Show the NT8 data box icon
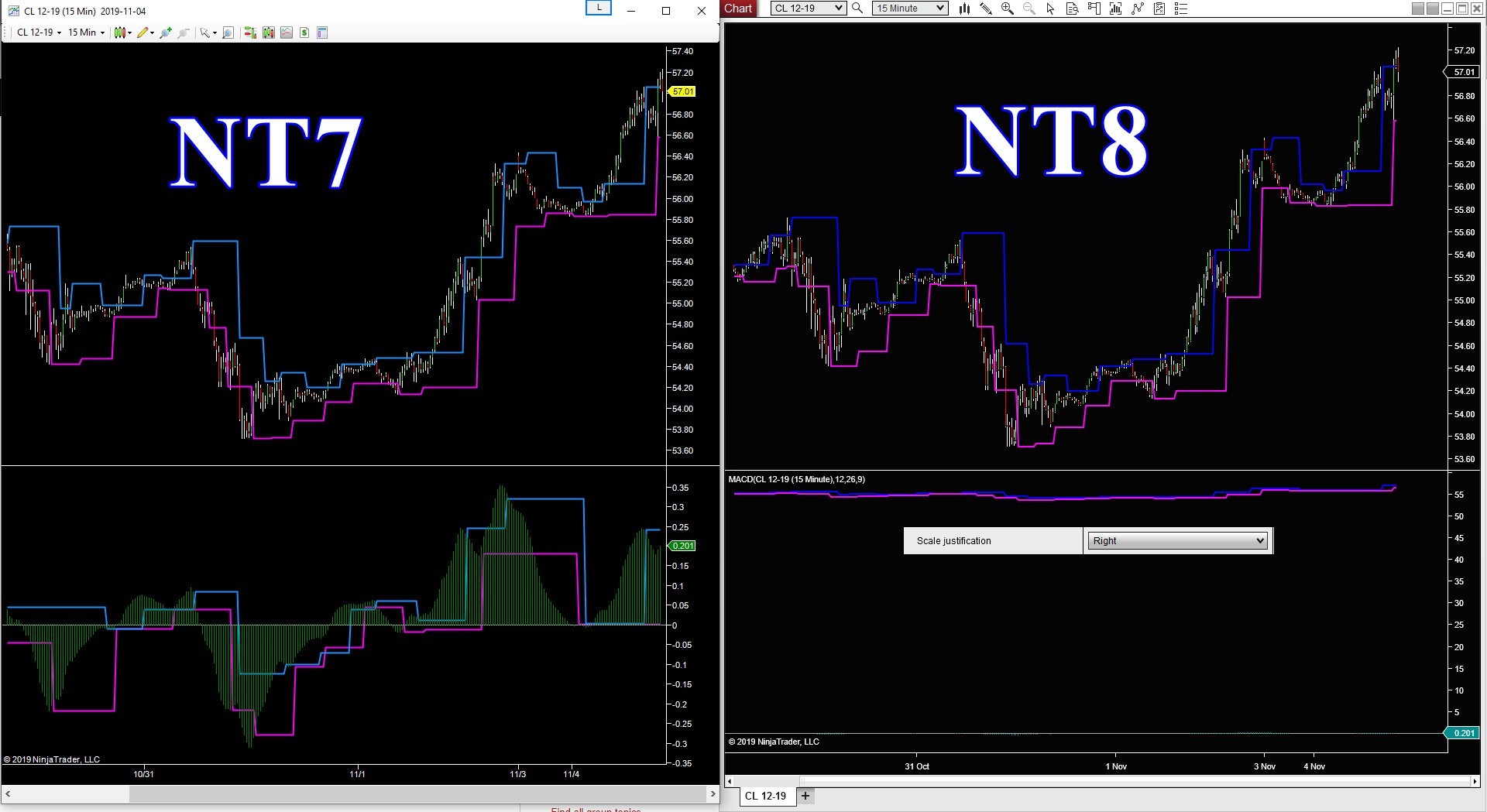The image size is (1487, 812). (x=1073, y=9)
